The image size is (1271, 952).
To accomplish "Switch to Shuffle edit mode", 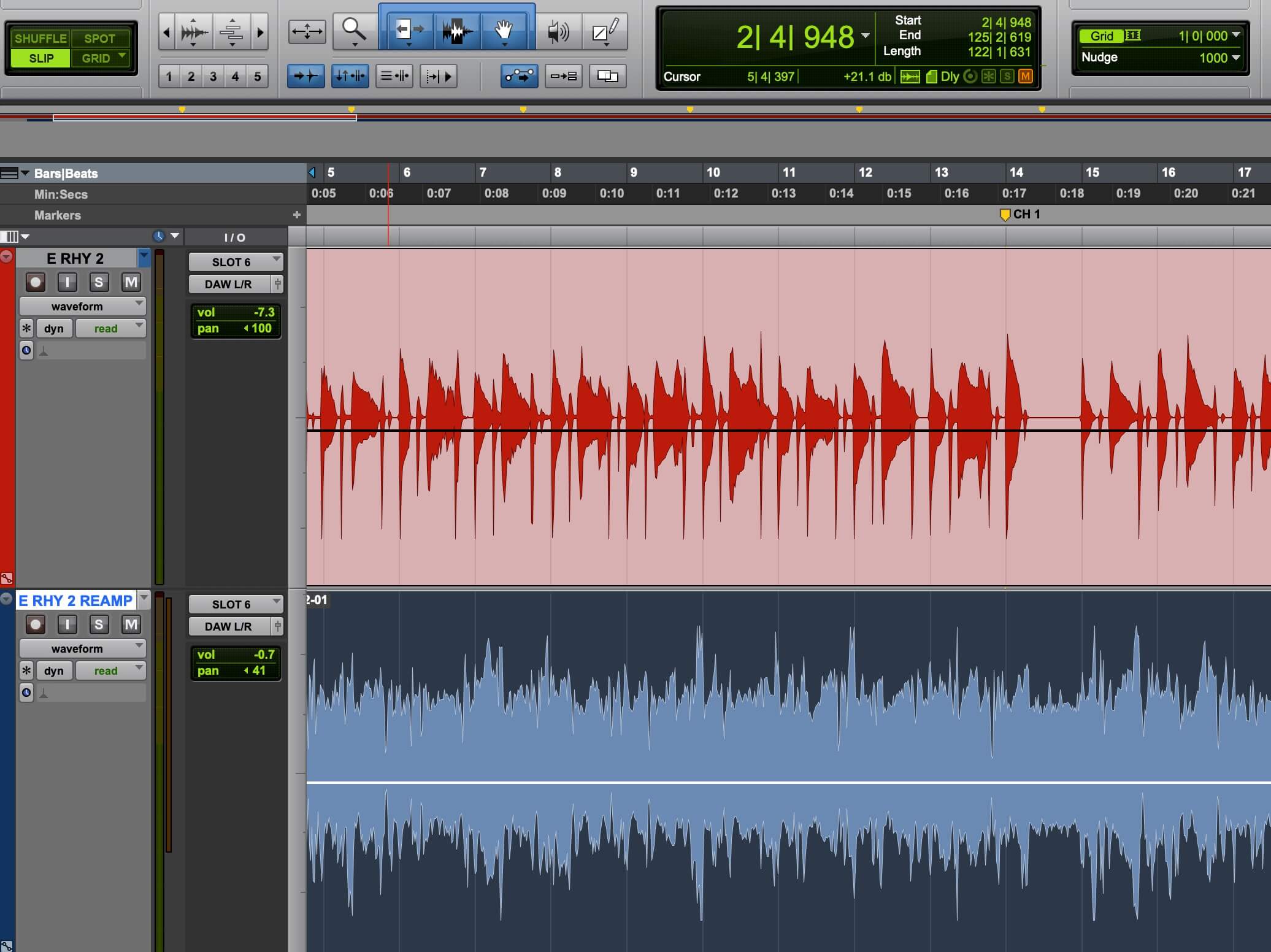I will pyautogui.click(x=40, y=39).
